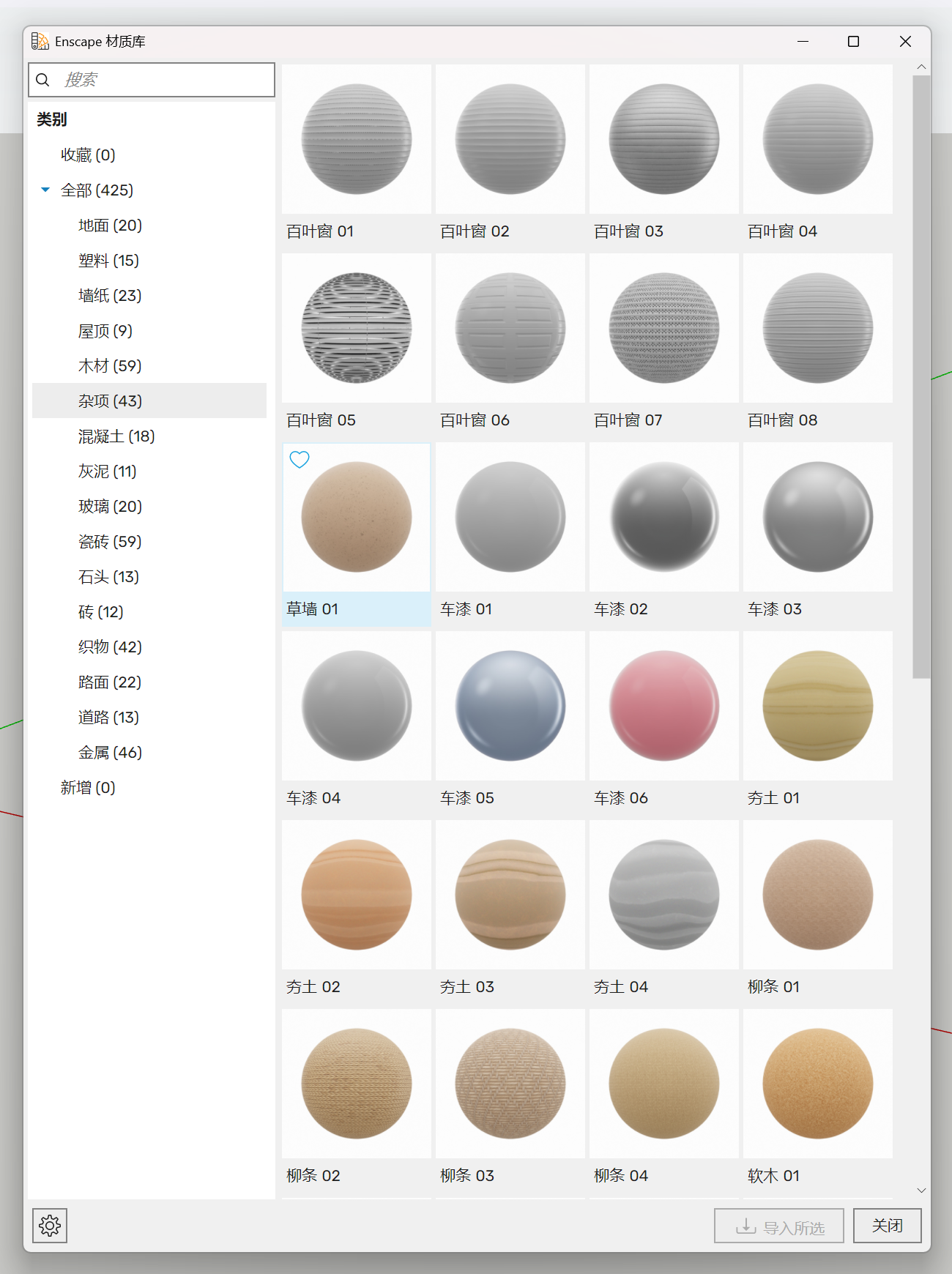Click the Enscape logo in the title bar
The height and width of the screenshot is (1274, 952).
tap(40, 42)
